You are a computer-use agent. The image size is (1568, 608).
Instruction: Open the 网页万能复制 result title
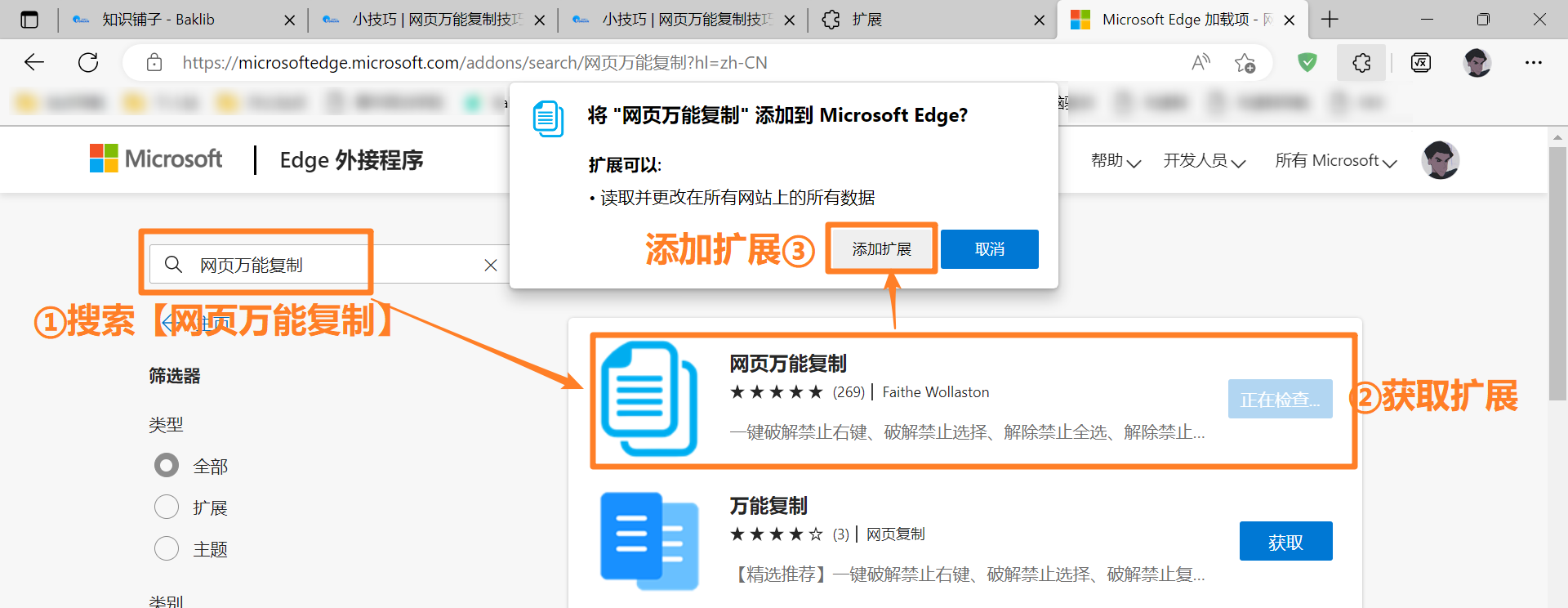(x=788, y=364)
